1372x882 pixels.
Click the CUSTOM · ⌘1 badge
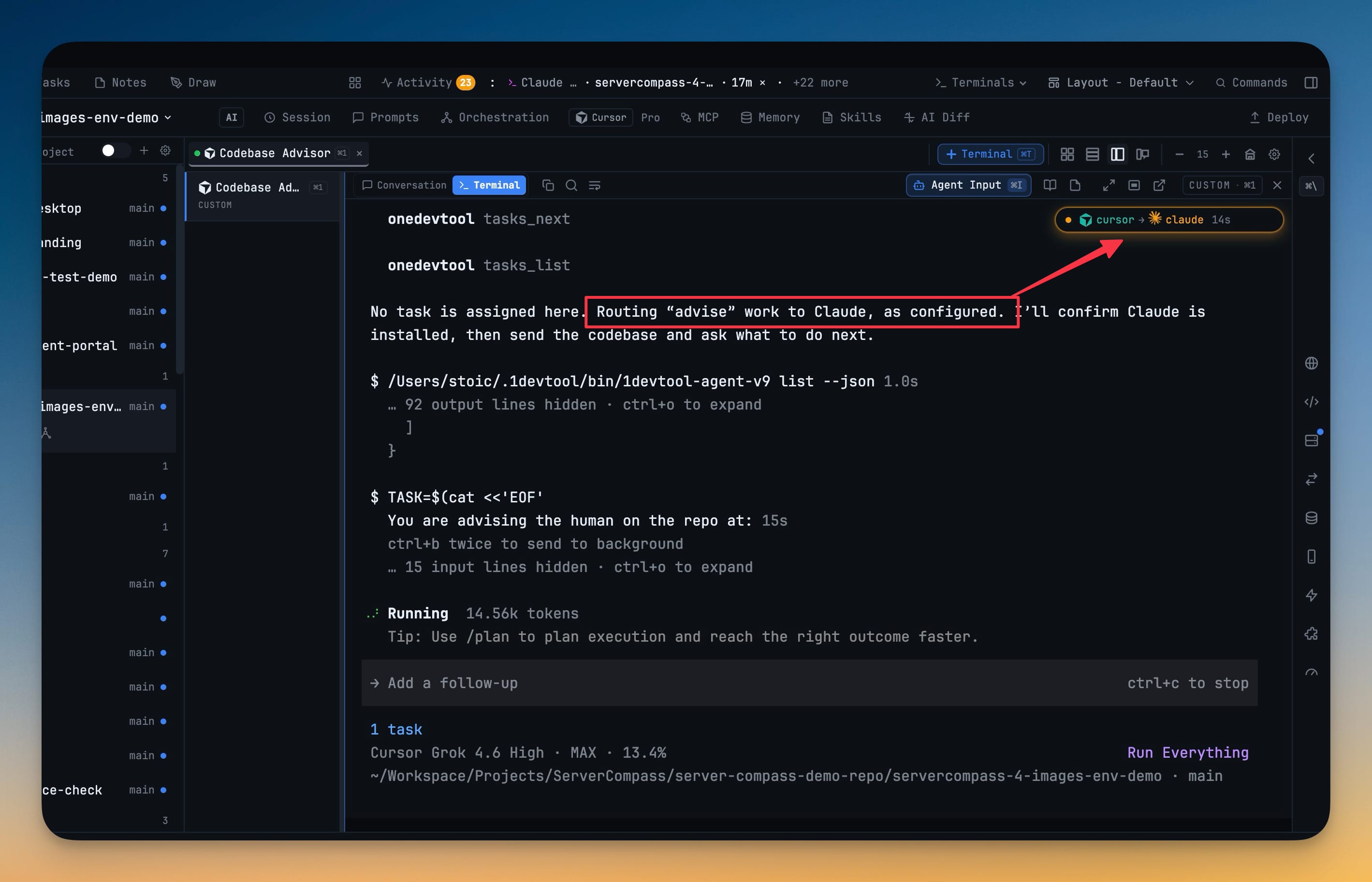(x=1222, y=185)
